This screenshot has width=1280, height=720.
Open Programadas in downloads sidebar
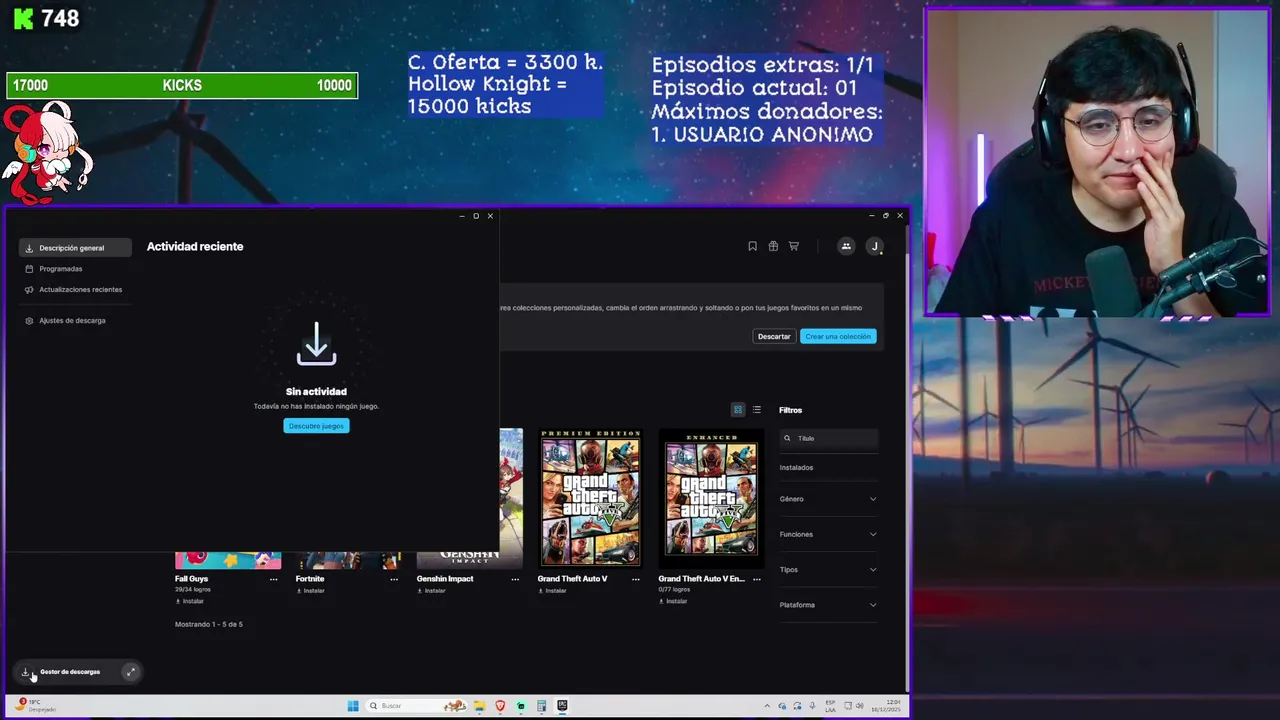click(x=61, y=269)
